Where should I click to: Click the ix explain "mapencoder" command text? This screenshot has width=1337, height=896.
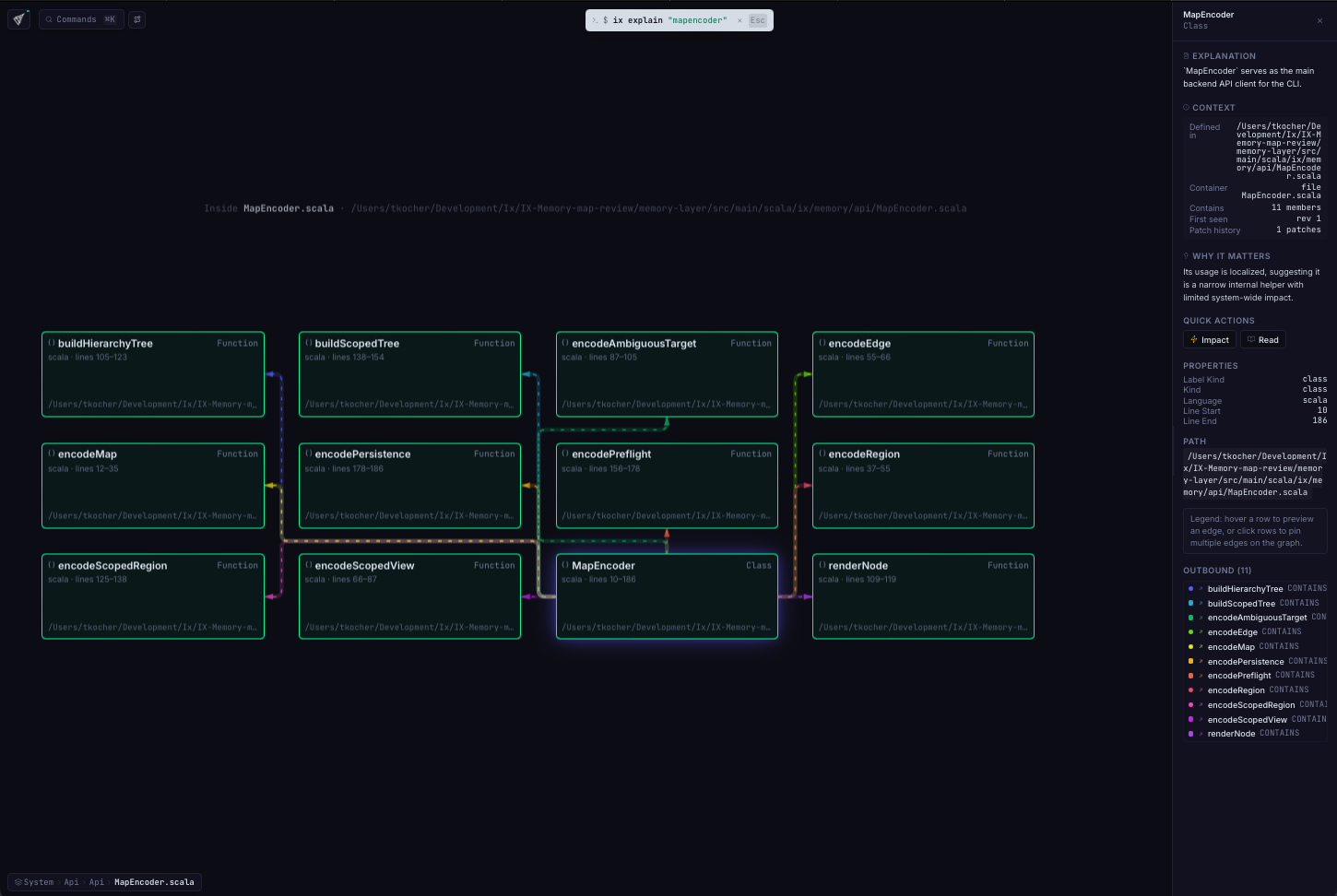tap(669, 20)
